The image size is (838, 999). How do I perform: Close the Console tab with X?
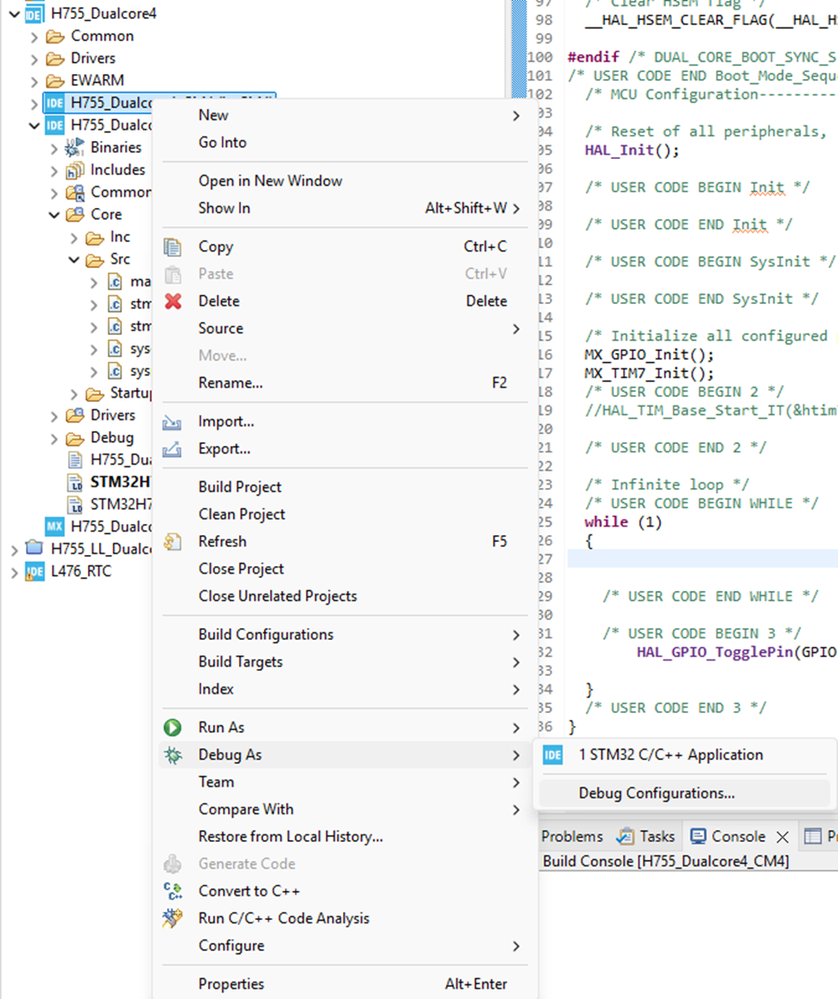tap(783, 837)
